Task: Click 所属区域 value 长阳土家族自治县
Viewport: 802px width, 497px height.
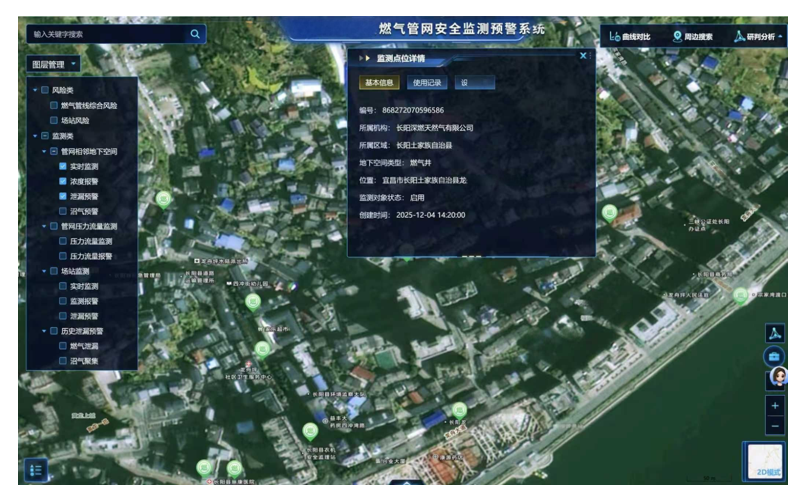Action: click(424, 145)
